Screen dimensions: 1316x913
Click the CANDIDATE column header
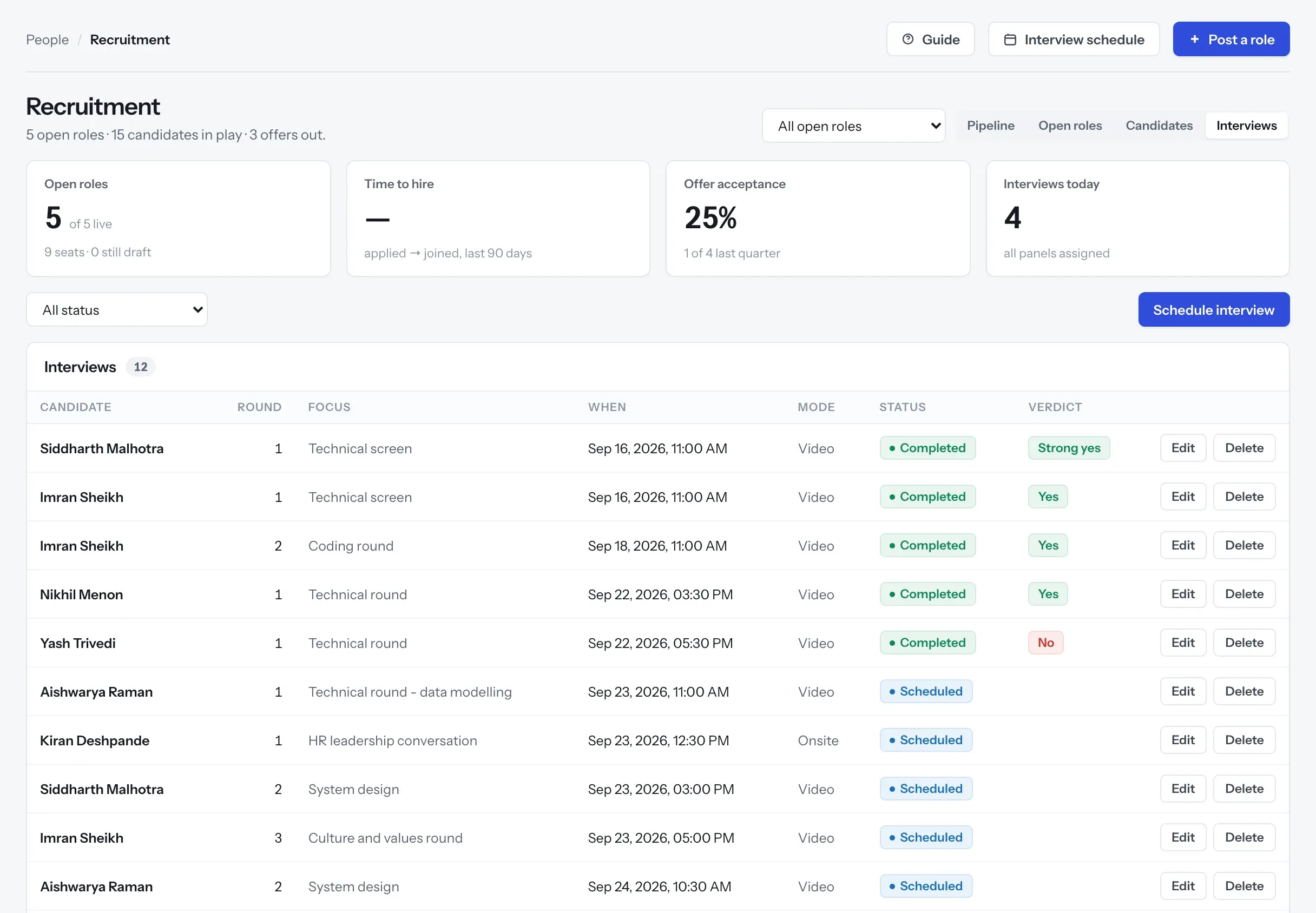click(76, 407)
